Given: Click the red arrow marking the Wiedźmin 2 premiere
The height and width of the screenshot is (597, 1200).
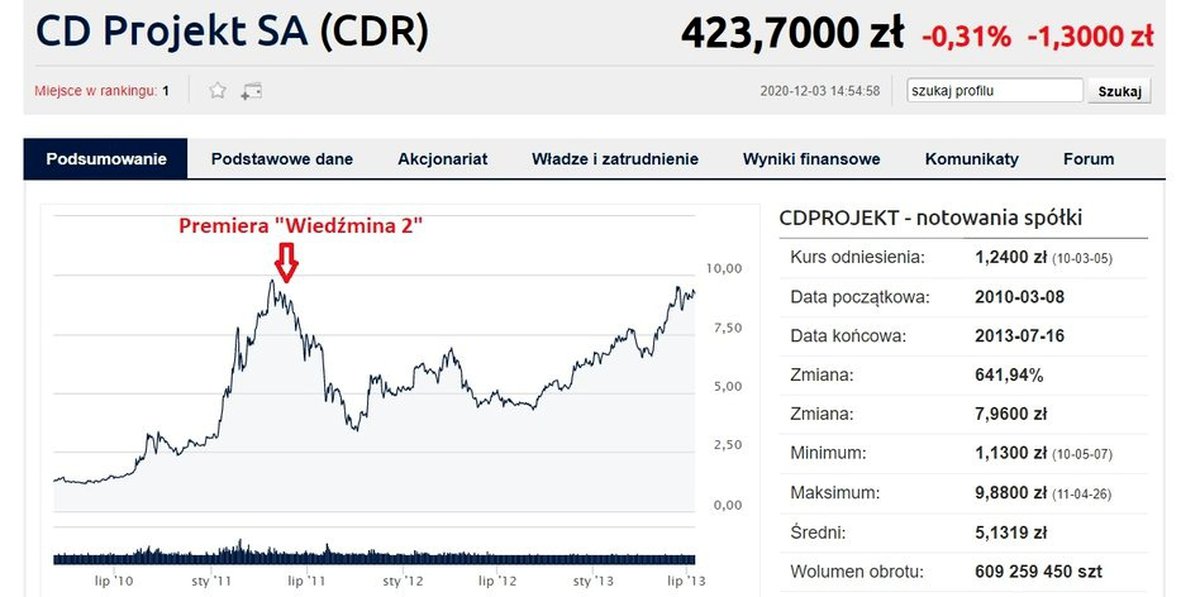Looking at the screenshot, I should [287, 262].
